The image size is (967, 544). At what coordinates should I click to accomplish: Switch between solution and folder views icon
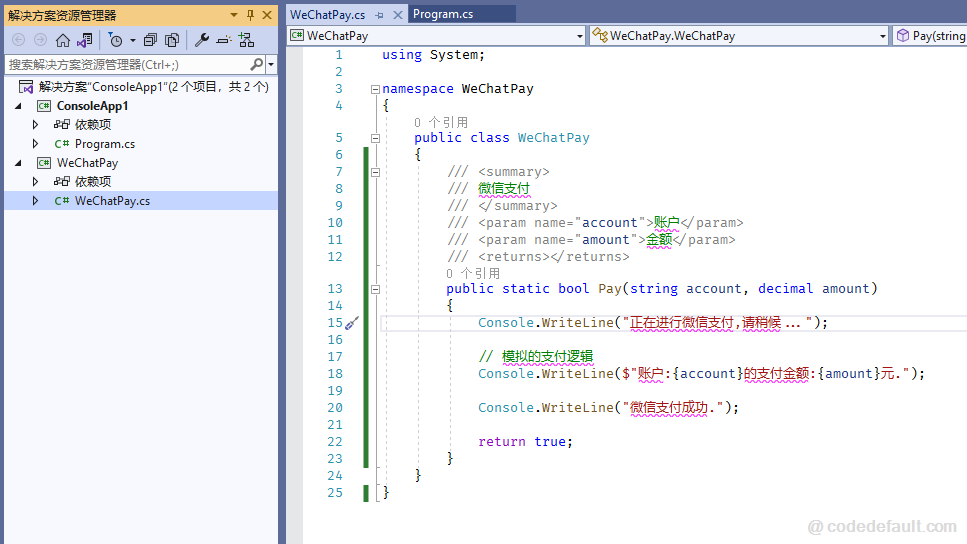[x=85, y=40]
